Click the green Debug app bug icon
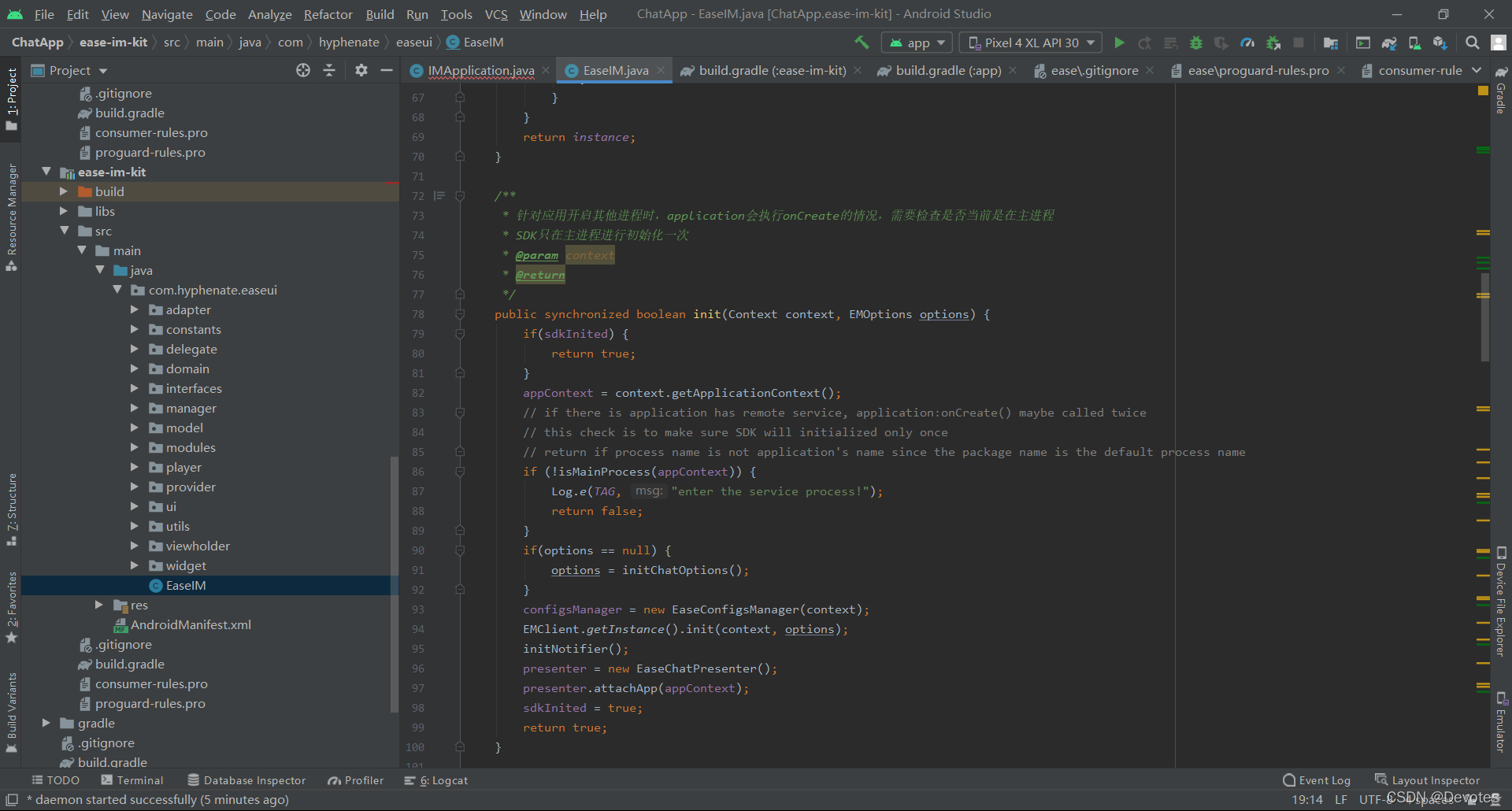The width and height of the screenshot is (1512, 811). pos(1196,43)
